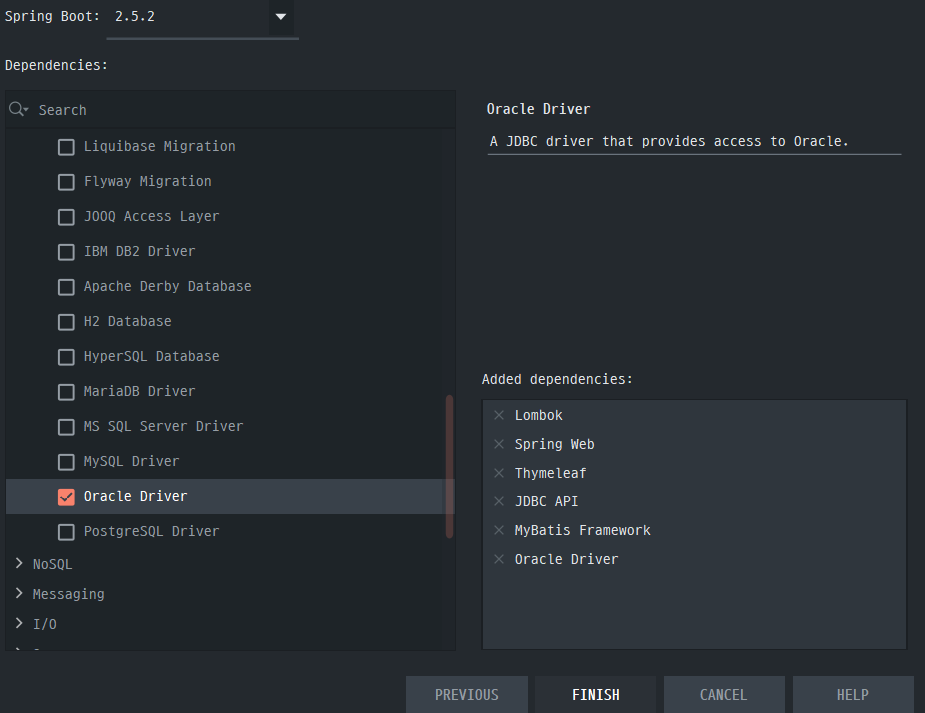Click the Spring Boot 2.5.2 version value

point(135,17)
